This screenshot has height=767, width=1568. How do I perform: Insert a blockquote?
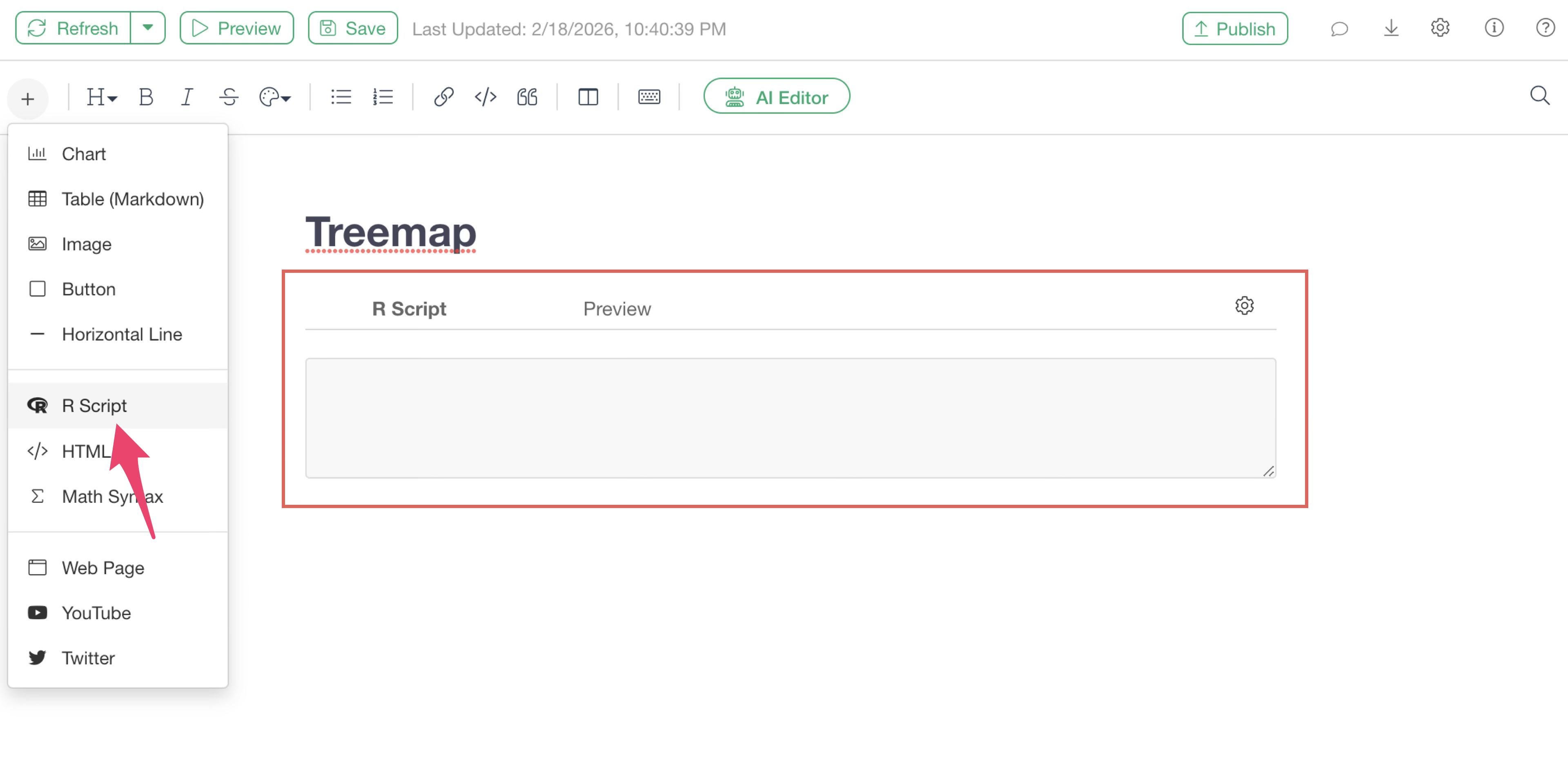(527, 97)
